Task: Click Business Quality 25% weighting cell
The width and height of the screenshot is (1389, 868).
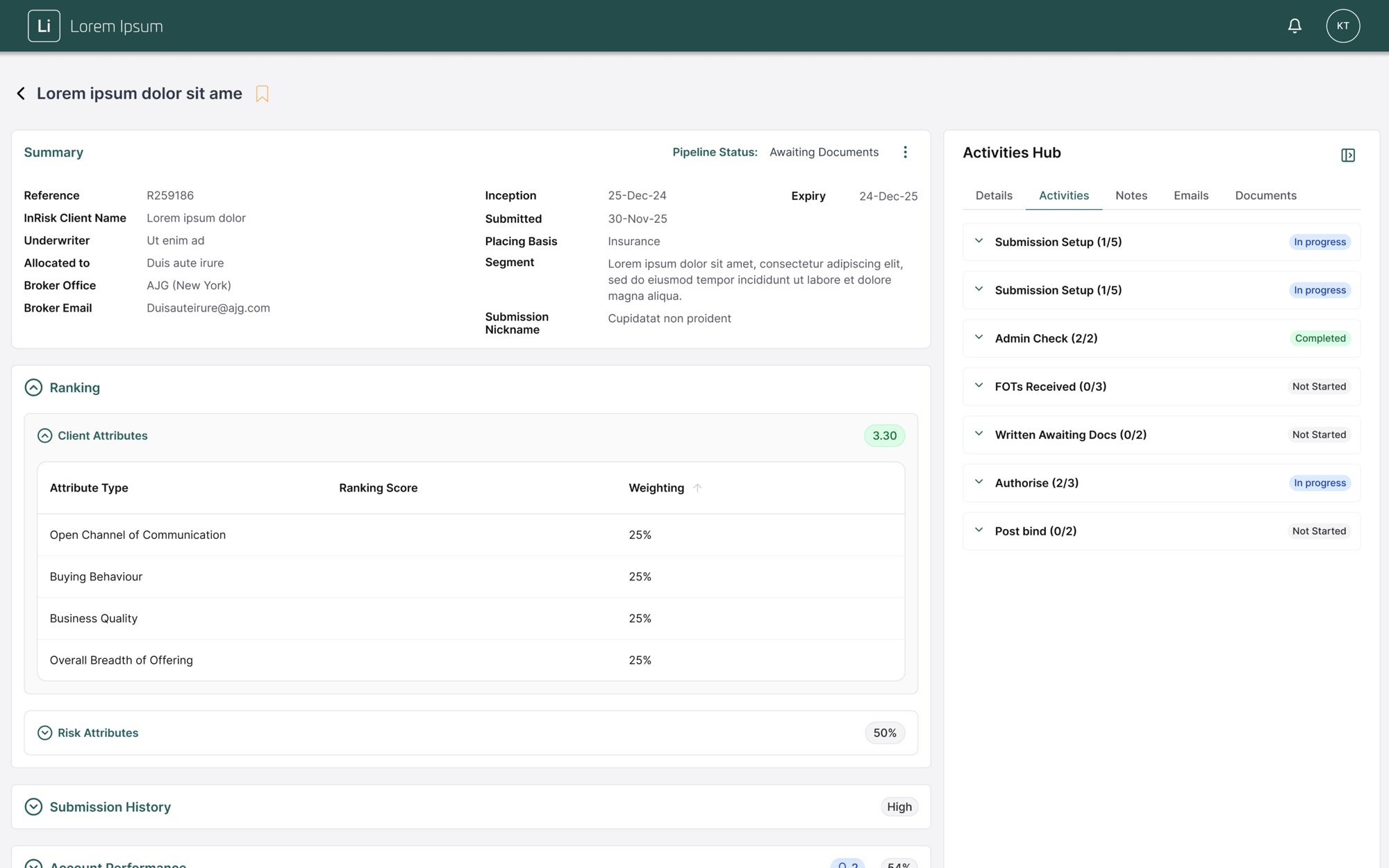Action: [640, 618]
